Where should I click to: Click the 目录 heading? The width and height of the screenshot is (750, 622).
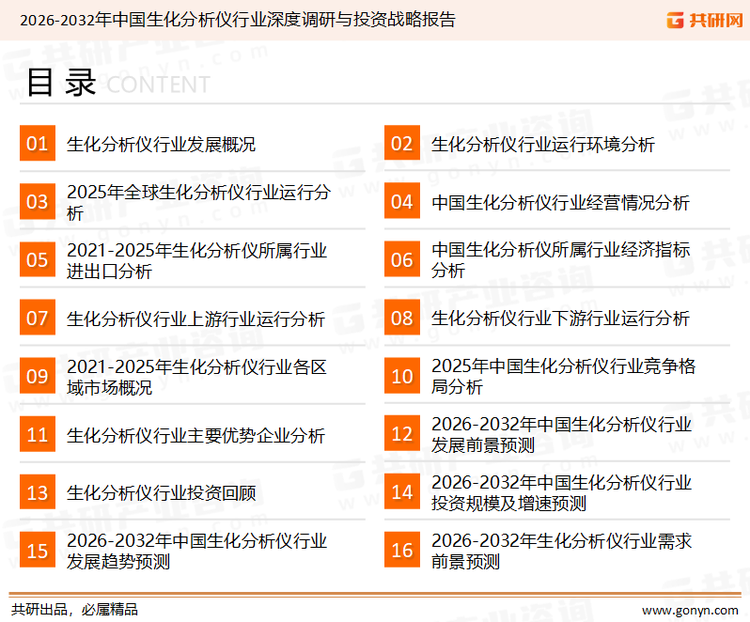pyautogui.click(x=61, y=83)
